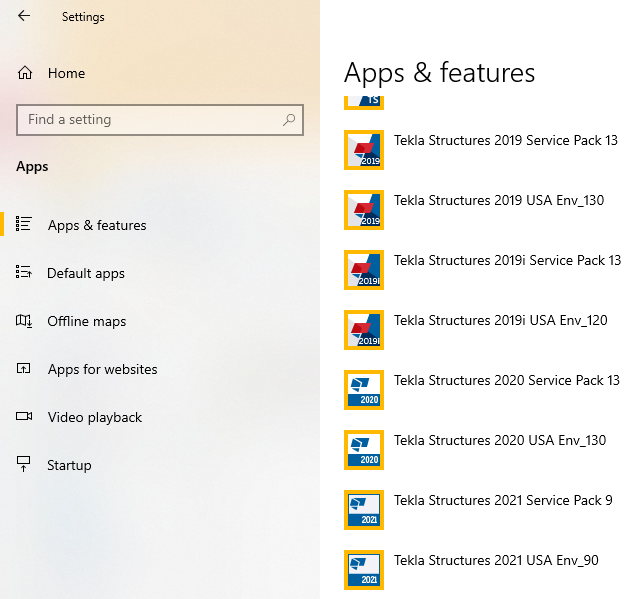Go to Offline maps settings
Image resolution: width=632 pixels, height=599 pixels.
tap(87, 321)
